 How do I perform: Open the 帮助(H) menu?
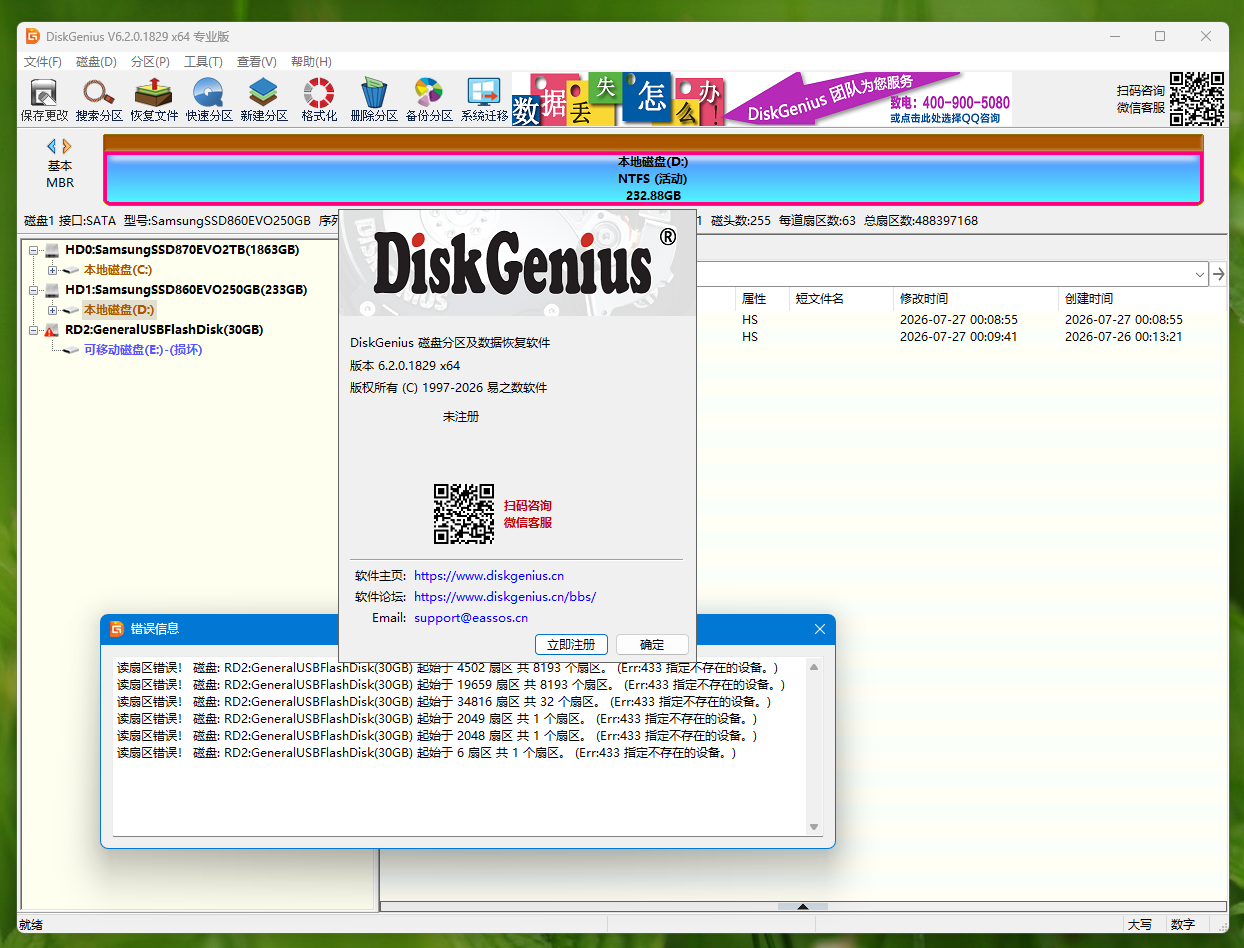click(x=311, y=62)
